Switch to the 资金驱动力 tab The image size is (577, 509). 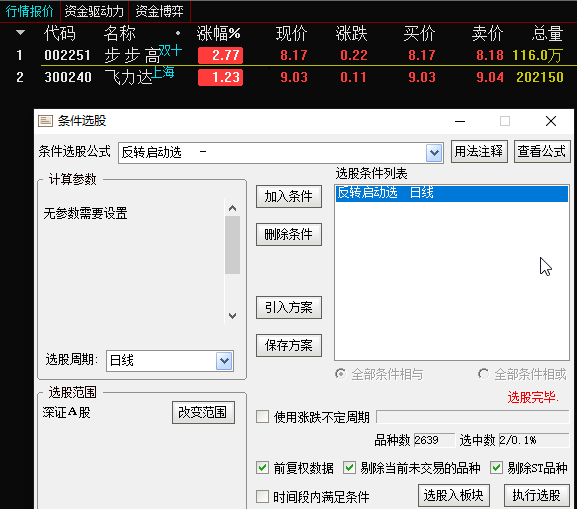coord(94,11)
